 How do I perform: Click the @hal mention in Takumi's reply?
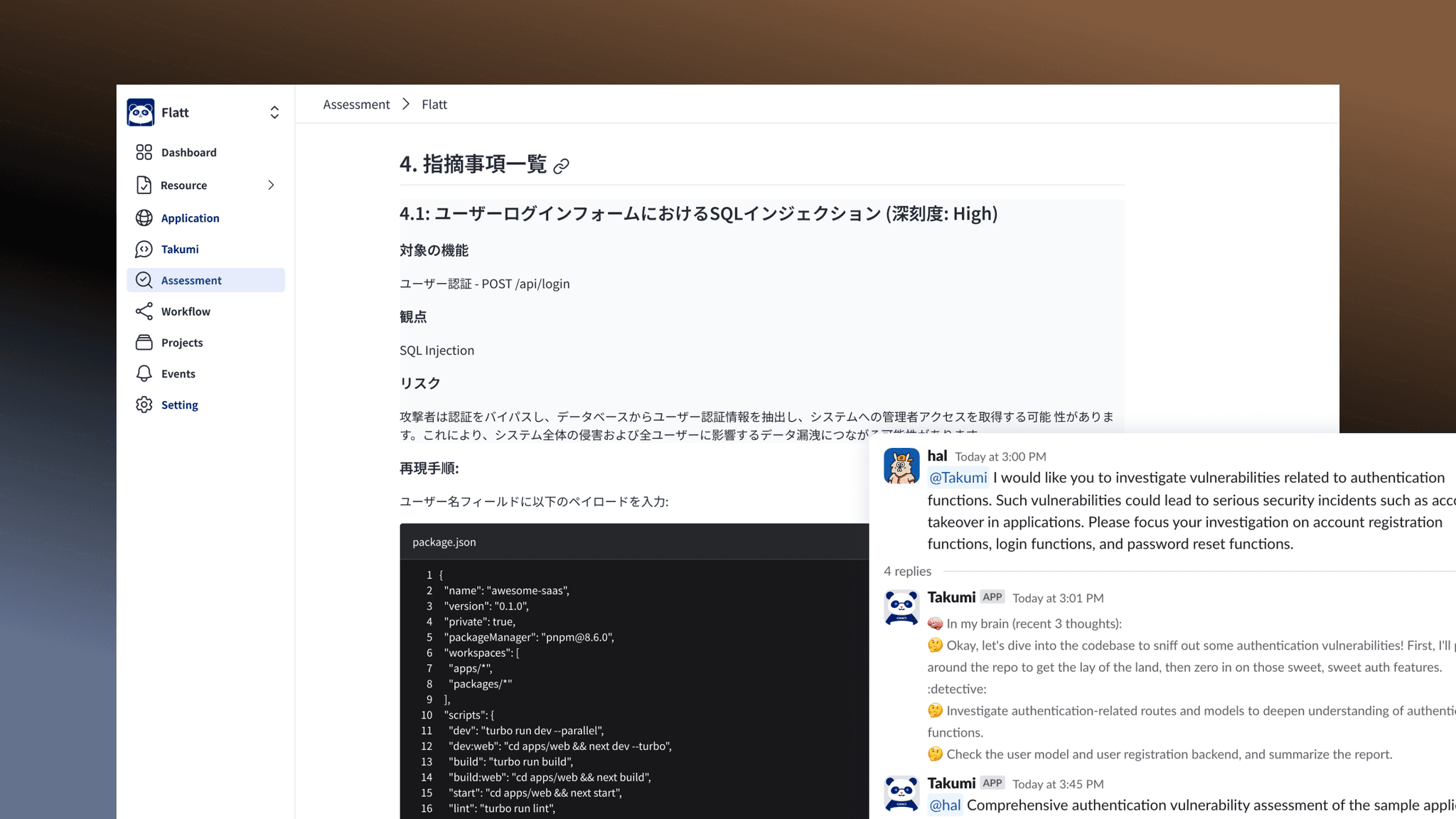(945, 805)
